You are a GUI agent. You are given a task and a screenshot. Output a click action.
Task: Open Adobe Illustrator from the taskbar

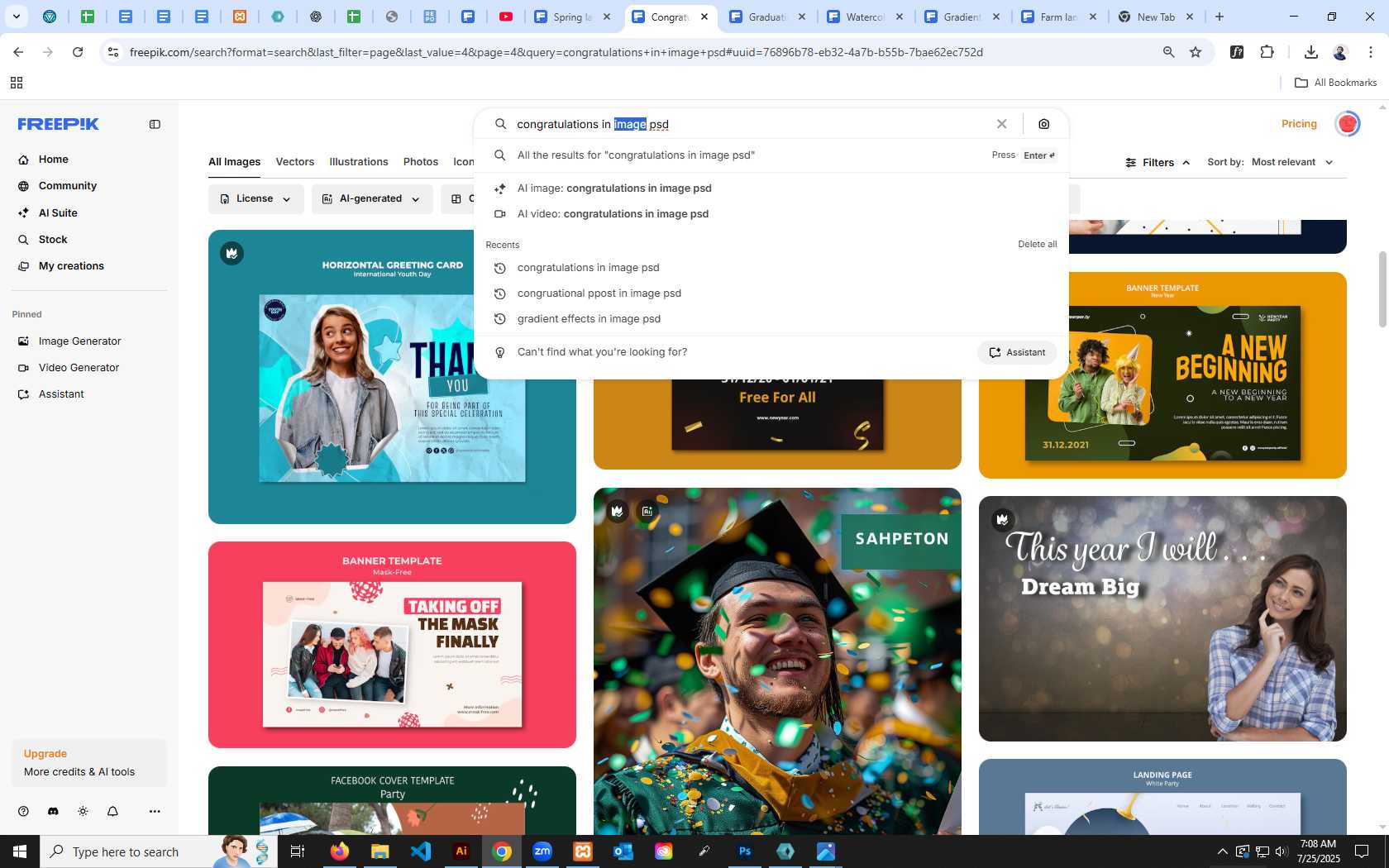pyautogui.click(x=461, y=851)
